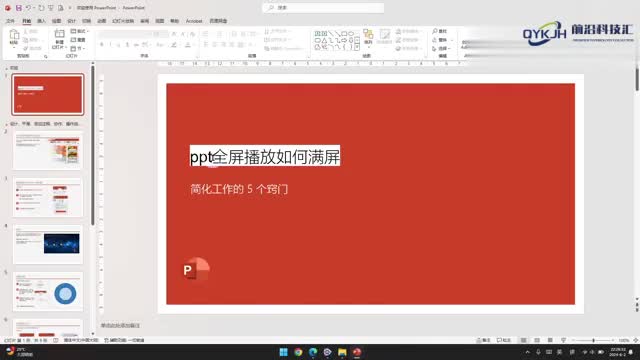Open accessibility checker in status bar
Image resolution: width=640 pixels, height=360 pixels.
coord(124,340)
